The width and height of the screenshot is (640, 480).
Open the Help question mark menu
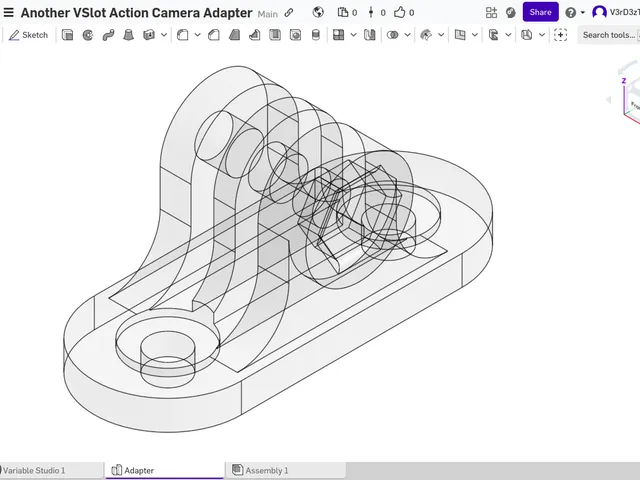tap(575, 13)
